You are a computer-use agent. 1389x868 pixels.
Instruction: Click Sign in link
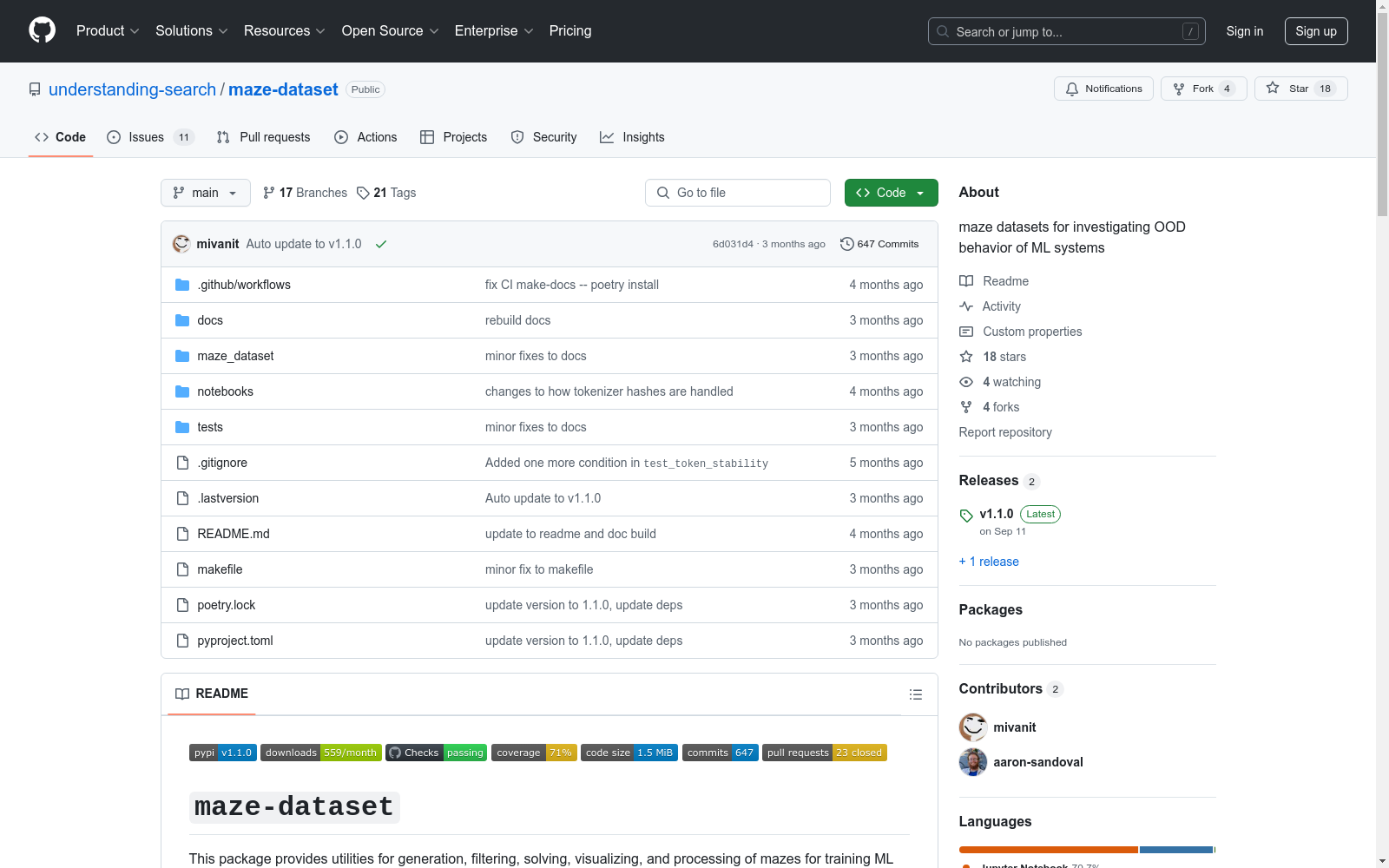pyautogui.click(x=1245, y=31)
